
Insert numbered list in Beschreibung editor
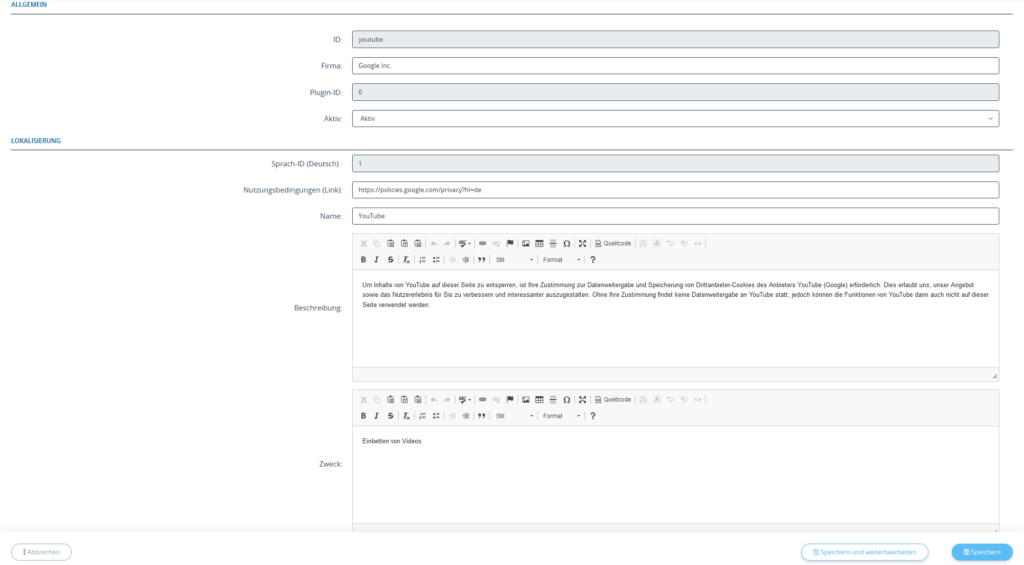tap(423, 260)
